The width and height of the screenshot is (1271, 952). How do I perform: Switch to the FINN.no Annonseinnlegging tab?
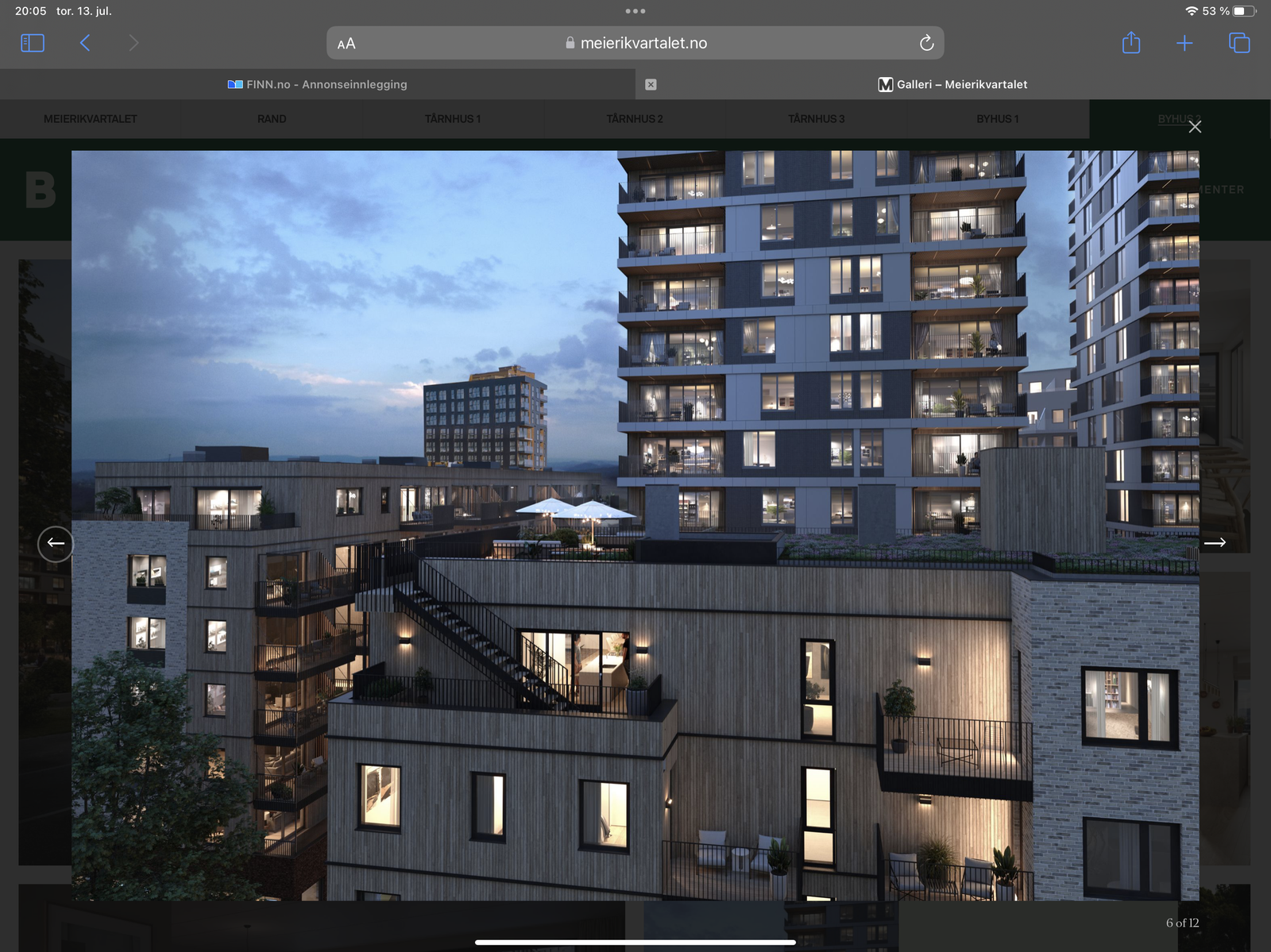(318, 84)
